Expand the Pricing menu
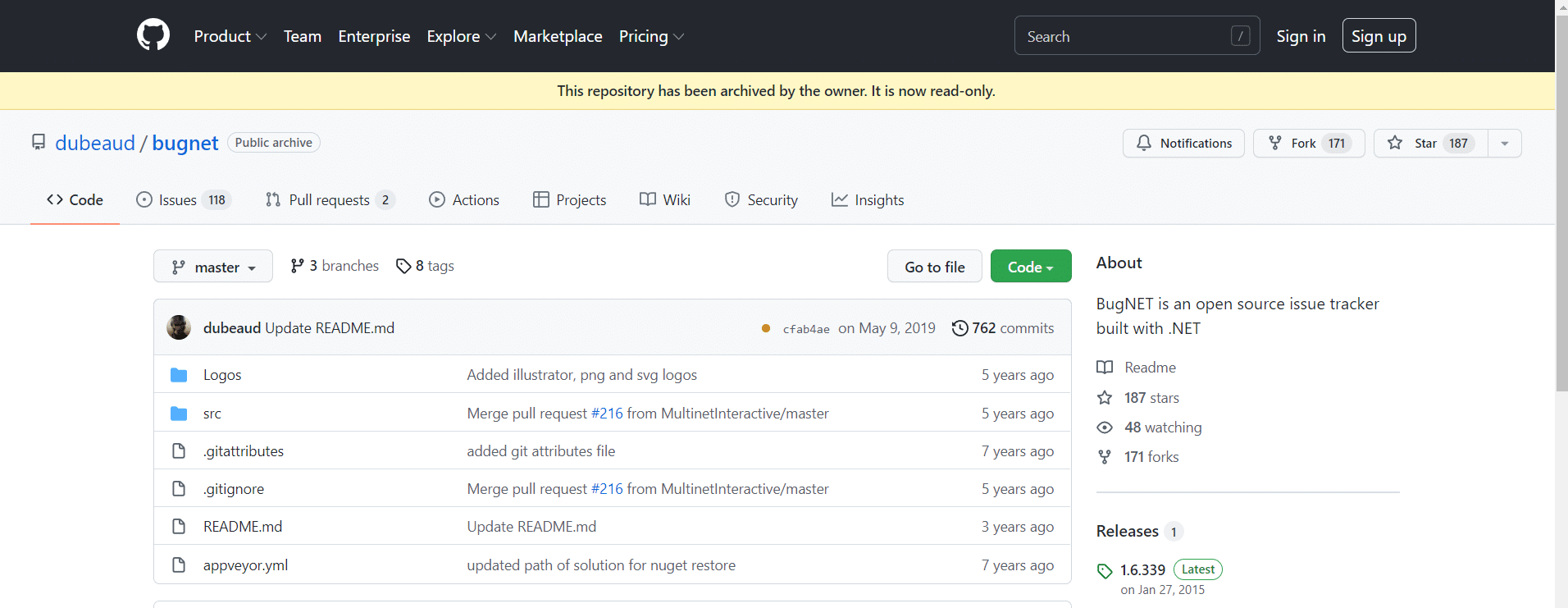 [652, 36]
